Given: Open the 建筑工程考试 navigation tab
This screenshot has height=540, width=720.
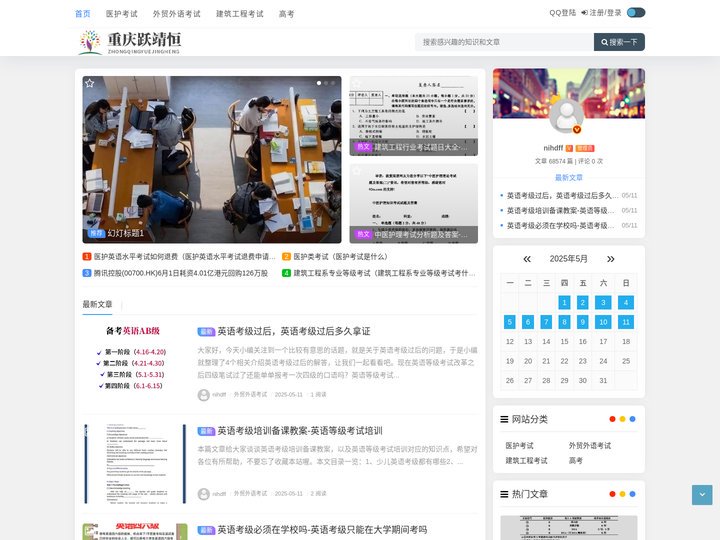Looking at the screenshot, I should tap(240, 14).
